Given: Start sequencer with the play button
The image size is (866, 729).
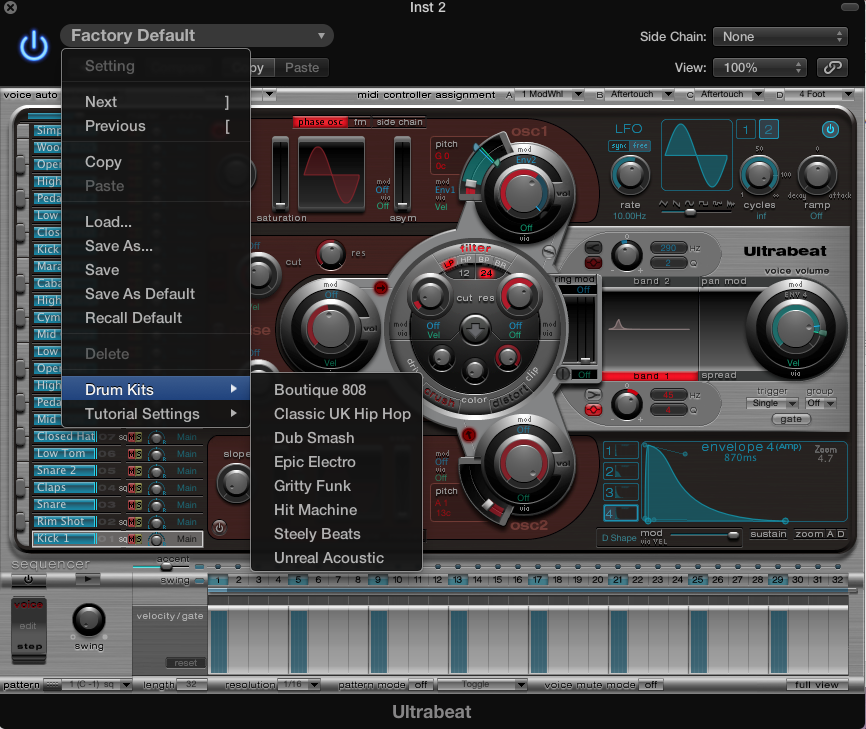Looking at the screenshot, I should 87,579.
